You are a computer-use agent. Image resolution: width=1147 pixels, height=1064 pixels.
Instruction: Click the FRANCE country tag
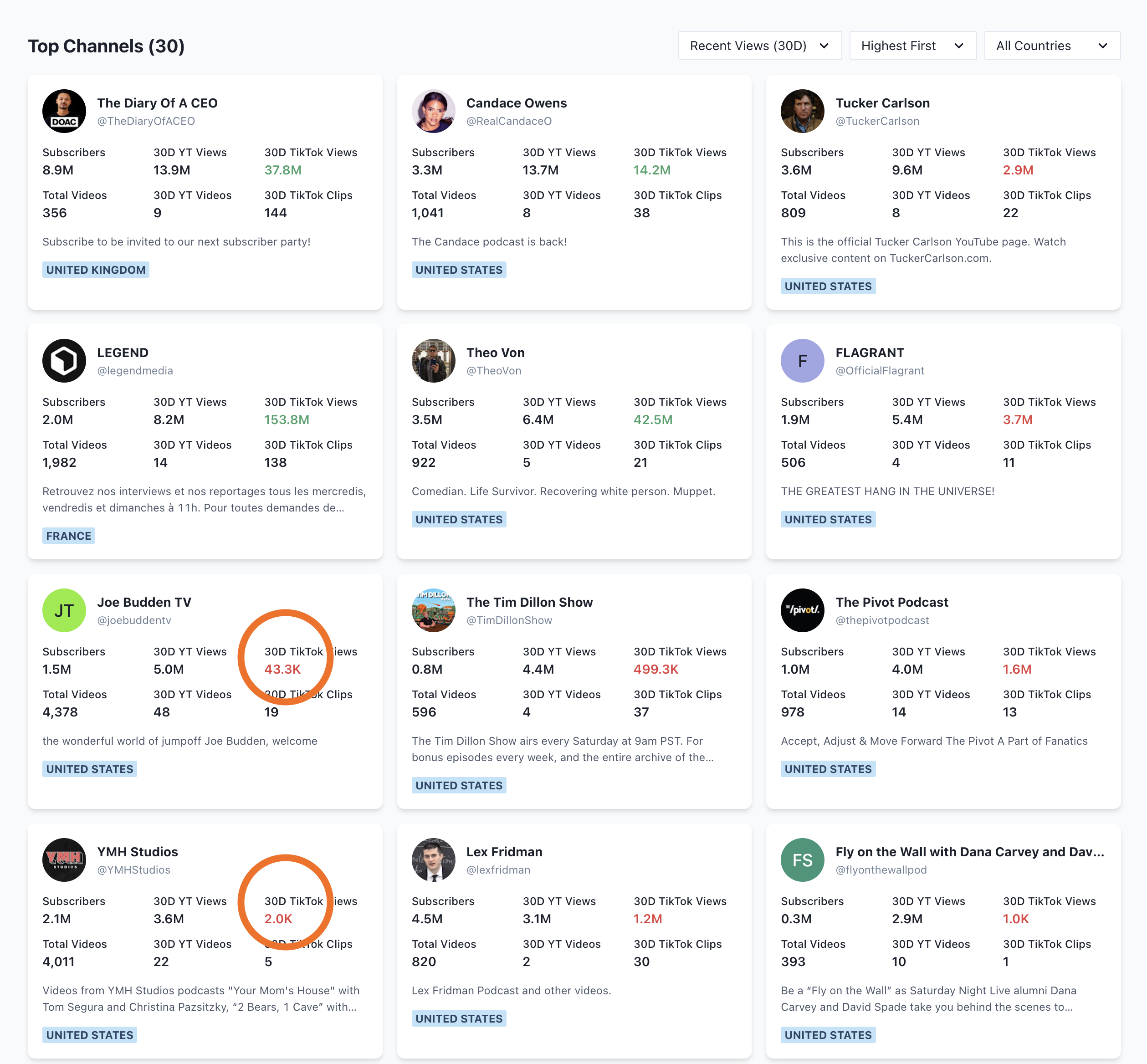pos(68,536)
